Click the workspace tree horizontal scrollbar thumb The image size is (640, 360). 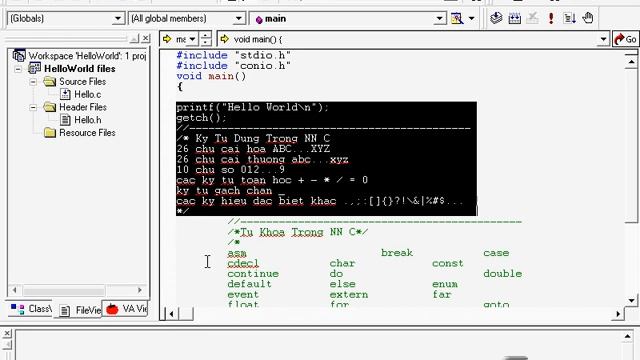(64, 291)
